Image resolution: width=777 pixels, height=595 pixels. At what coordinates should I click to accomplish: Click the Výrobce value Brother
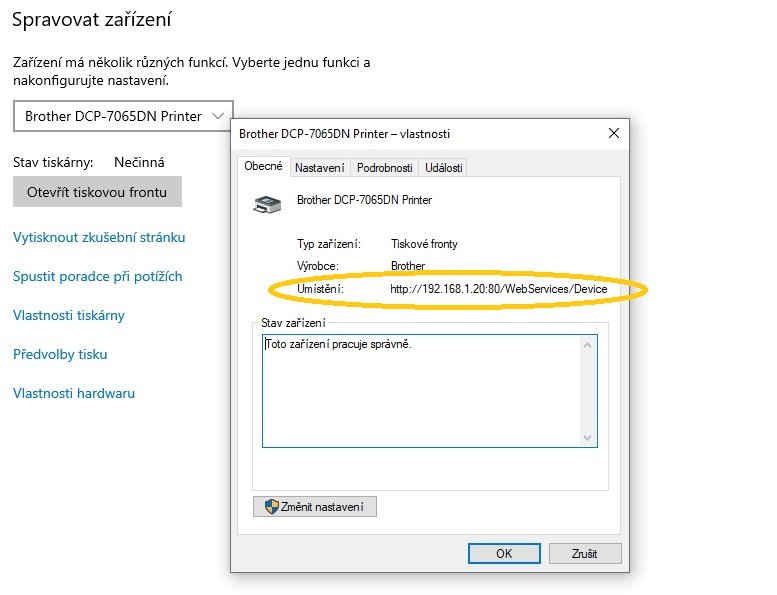(408, 266)
